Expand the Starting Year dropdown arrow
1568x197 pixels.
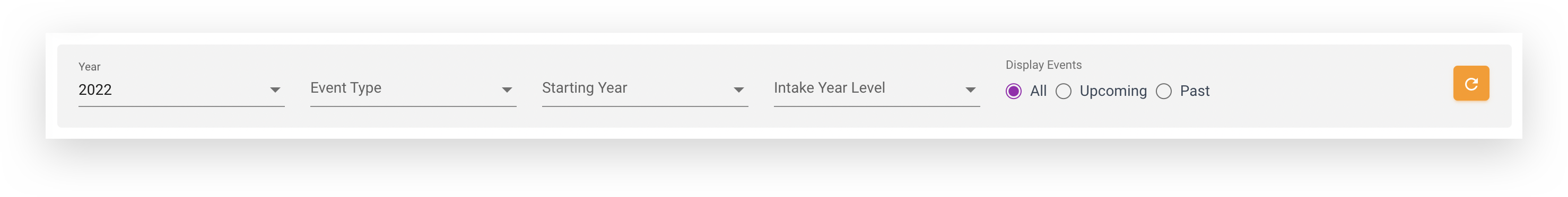[x=738, y=90]
